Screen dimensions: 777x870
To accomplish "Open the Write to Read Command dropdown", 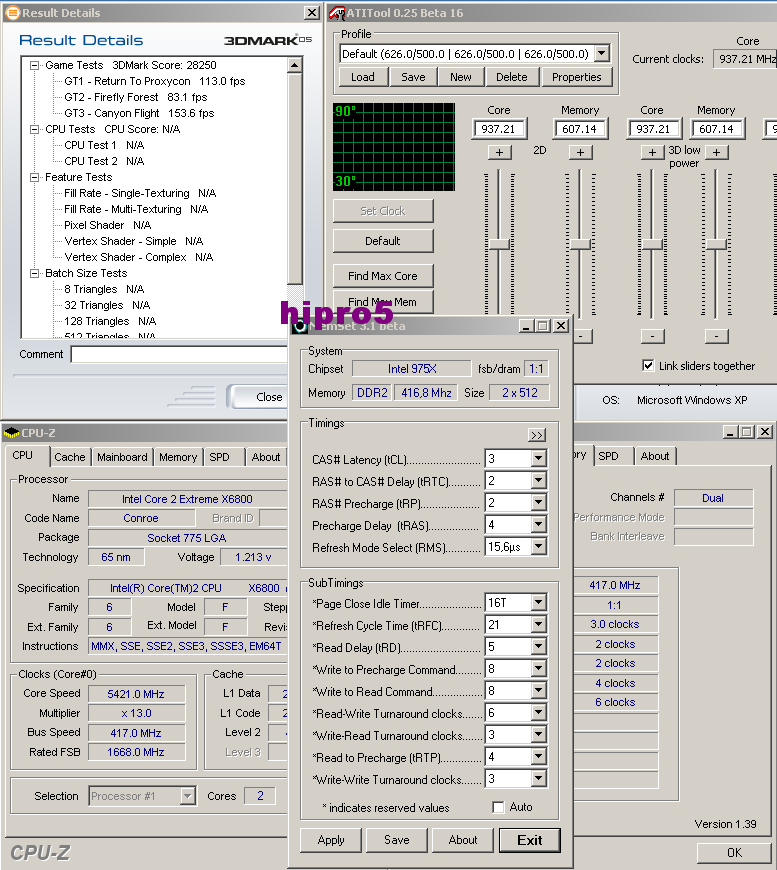I will click(538, 691).
